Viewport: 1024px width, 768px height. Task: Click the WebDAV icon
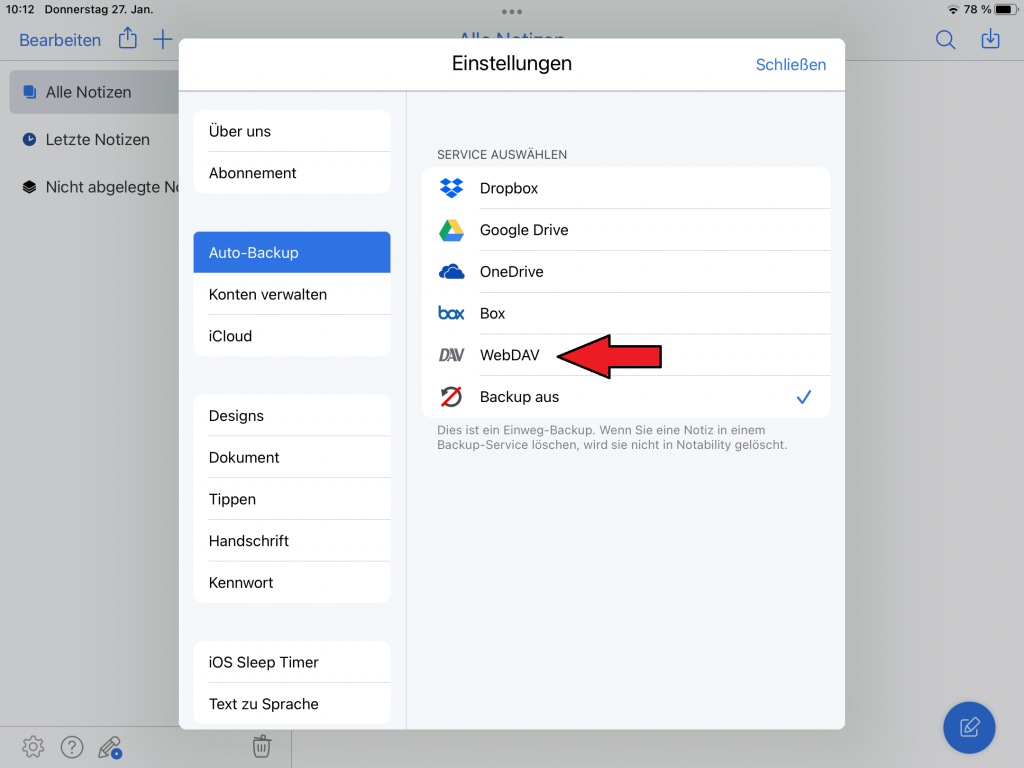coord(451,355)
